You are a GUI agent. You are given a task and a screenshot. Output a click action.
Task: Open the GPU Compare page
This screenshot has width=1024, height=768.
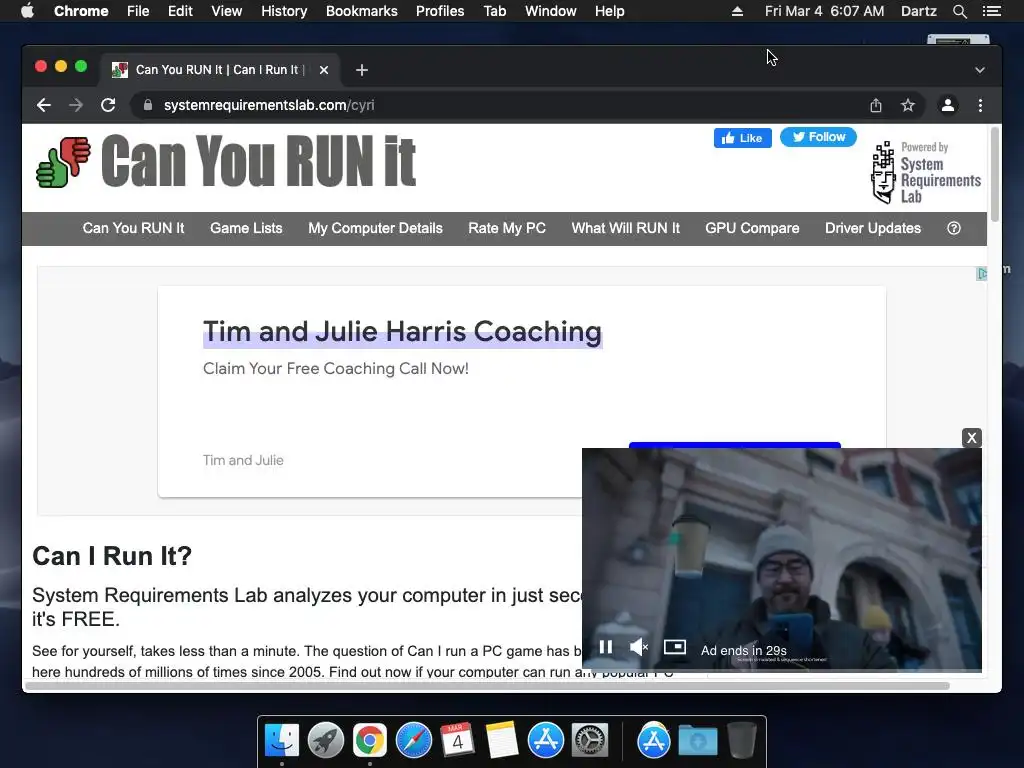pyautogui.click(x=752, y=228)
